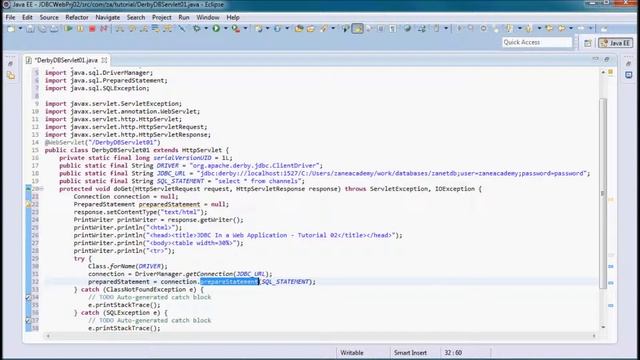Click the green Resume debug icon
The image size is (640, 360).
tap(69, 29)
